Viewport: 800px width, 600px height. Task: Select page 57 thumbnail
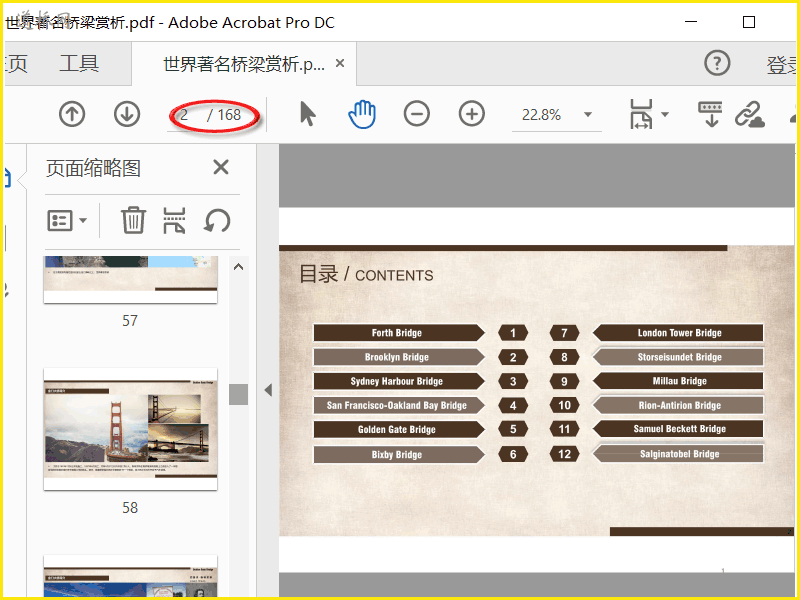point(131,279)
